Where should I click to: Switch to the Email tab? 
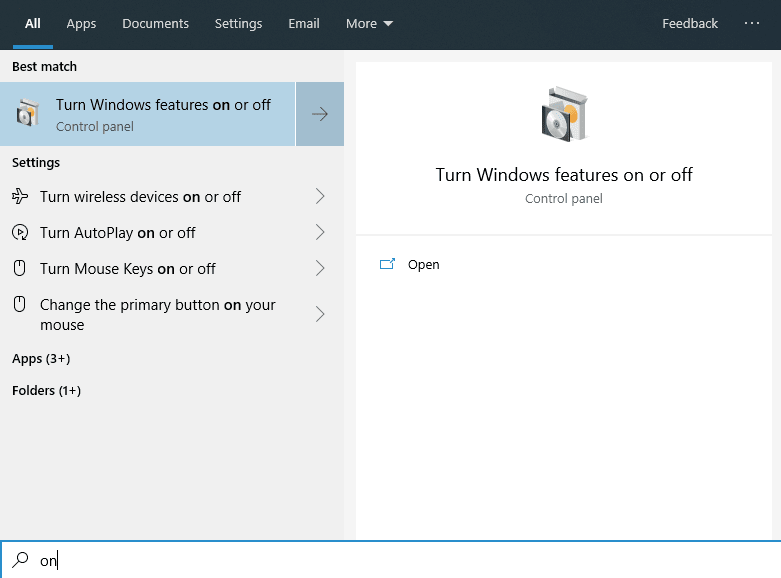304,23
